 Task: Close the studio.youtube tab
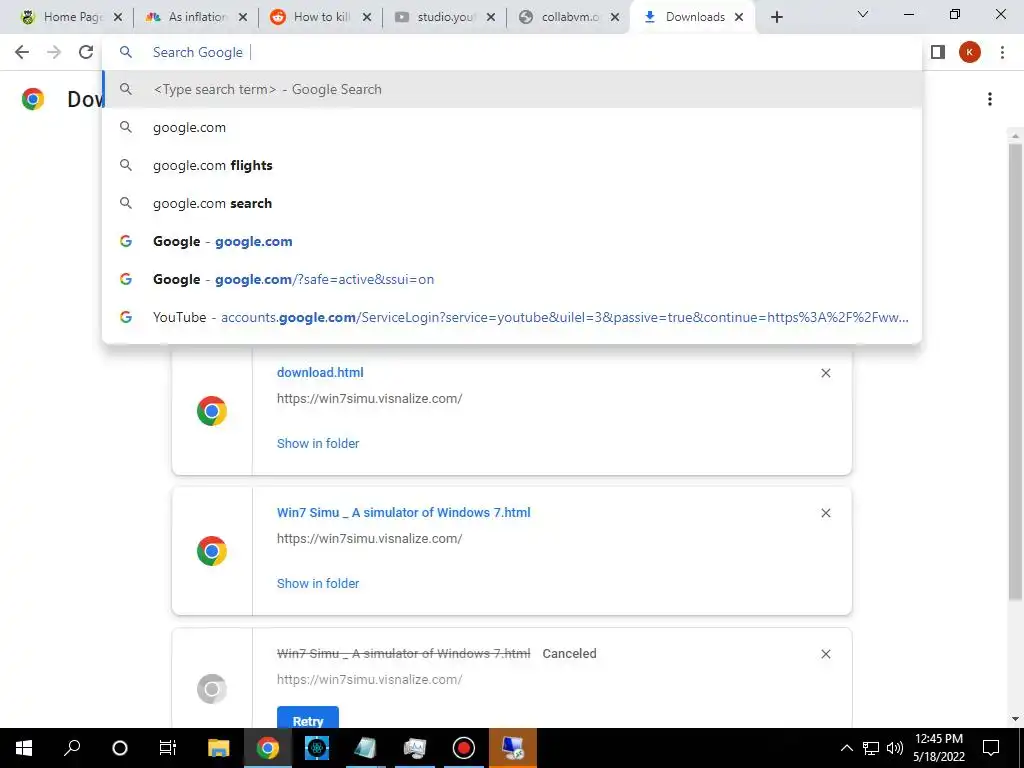coord(491,17)
